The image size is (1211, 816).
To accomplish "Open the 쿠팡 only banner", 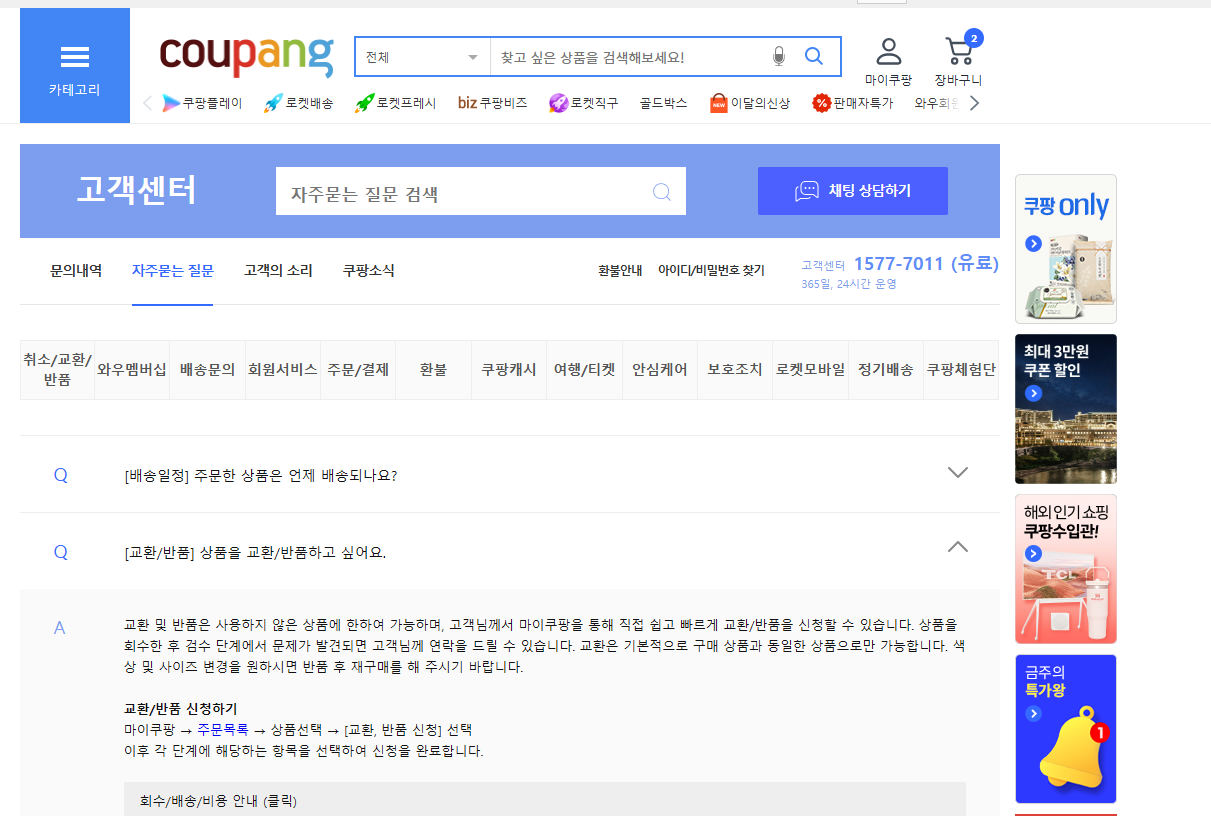I will [1066, 249].
